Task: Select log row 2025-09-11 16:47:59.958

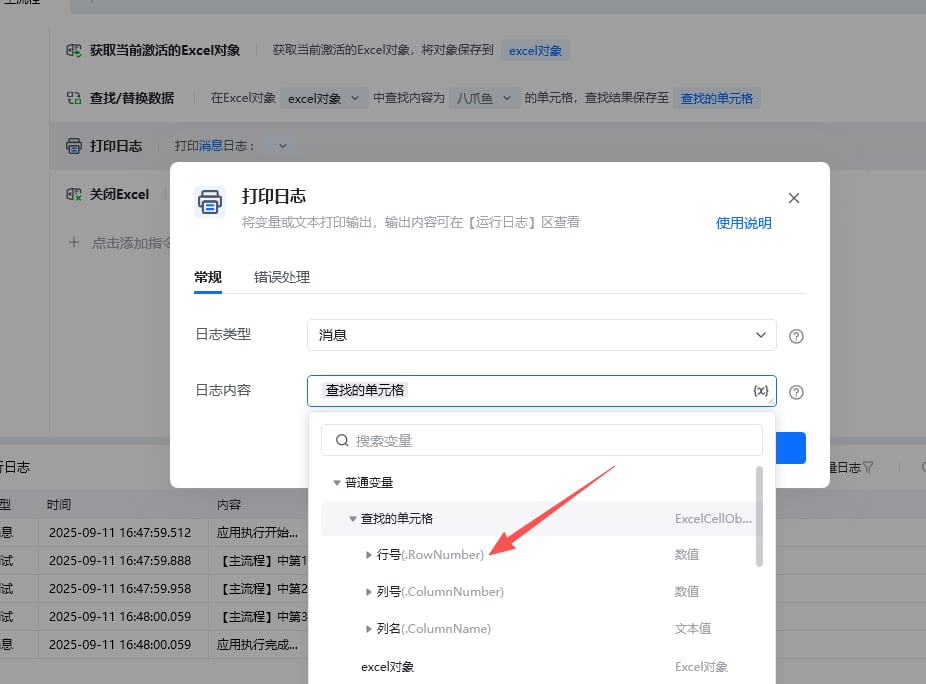Action: 120,588
